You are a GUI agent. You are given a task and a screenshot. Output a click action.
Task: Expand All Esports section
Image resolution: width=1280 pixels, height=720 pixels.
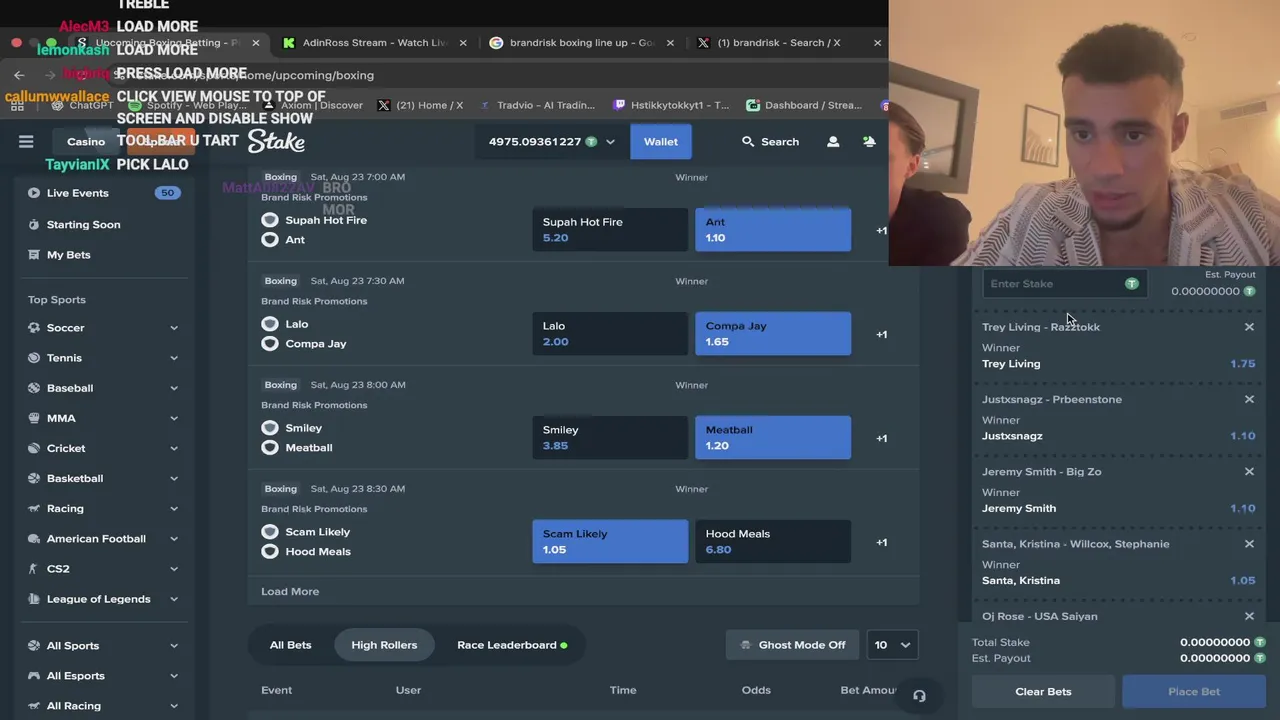(x=174, y=676)
